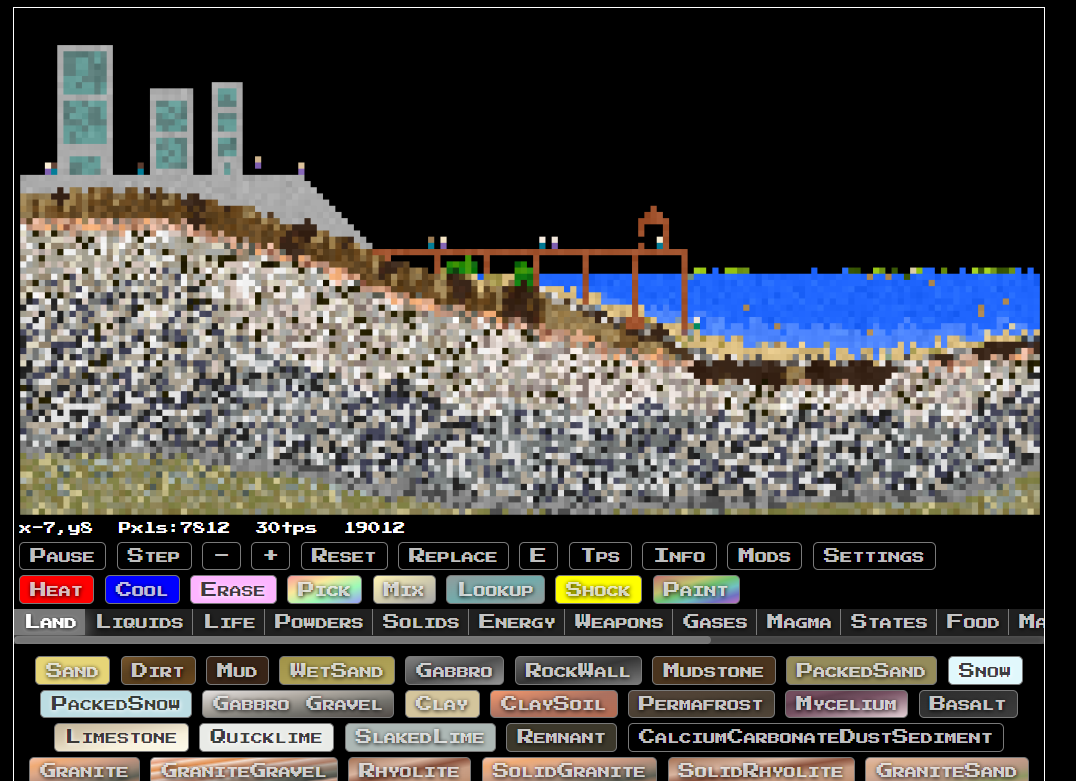This screenshot has width=1076, height=781.
Task: Advance one frame with Step
Action: (154, 556)
